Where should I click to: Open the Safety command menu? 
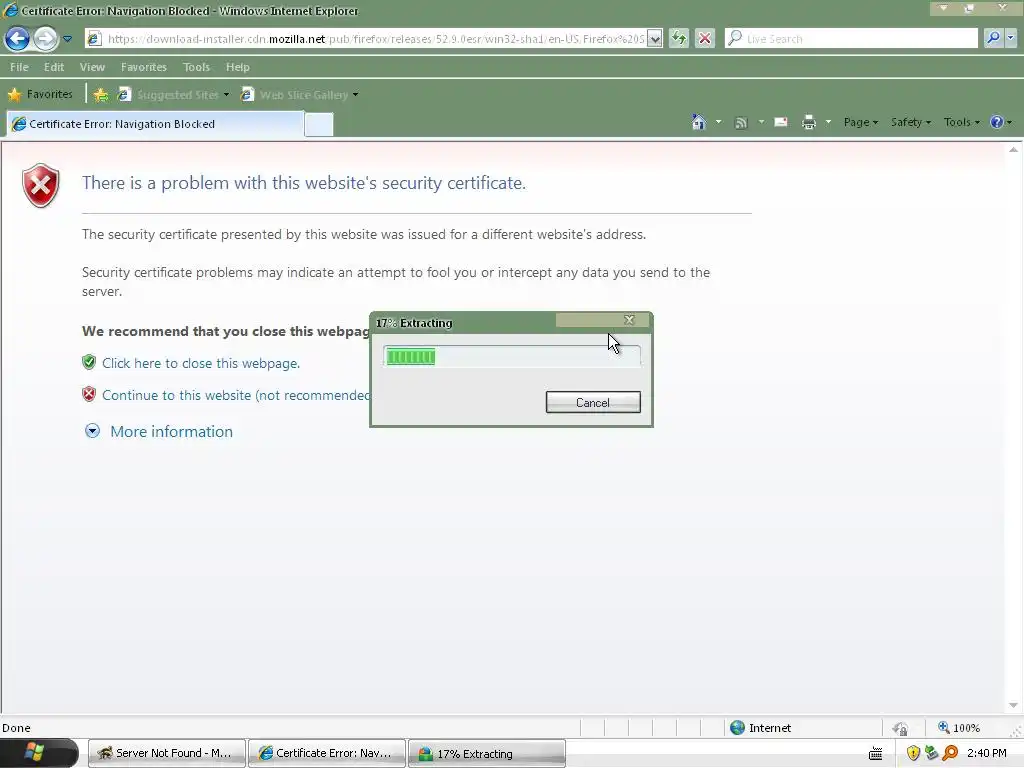pos(910,122)
